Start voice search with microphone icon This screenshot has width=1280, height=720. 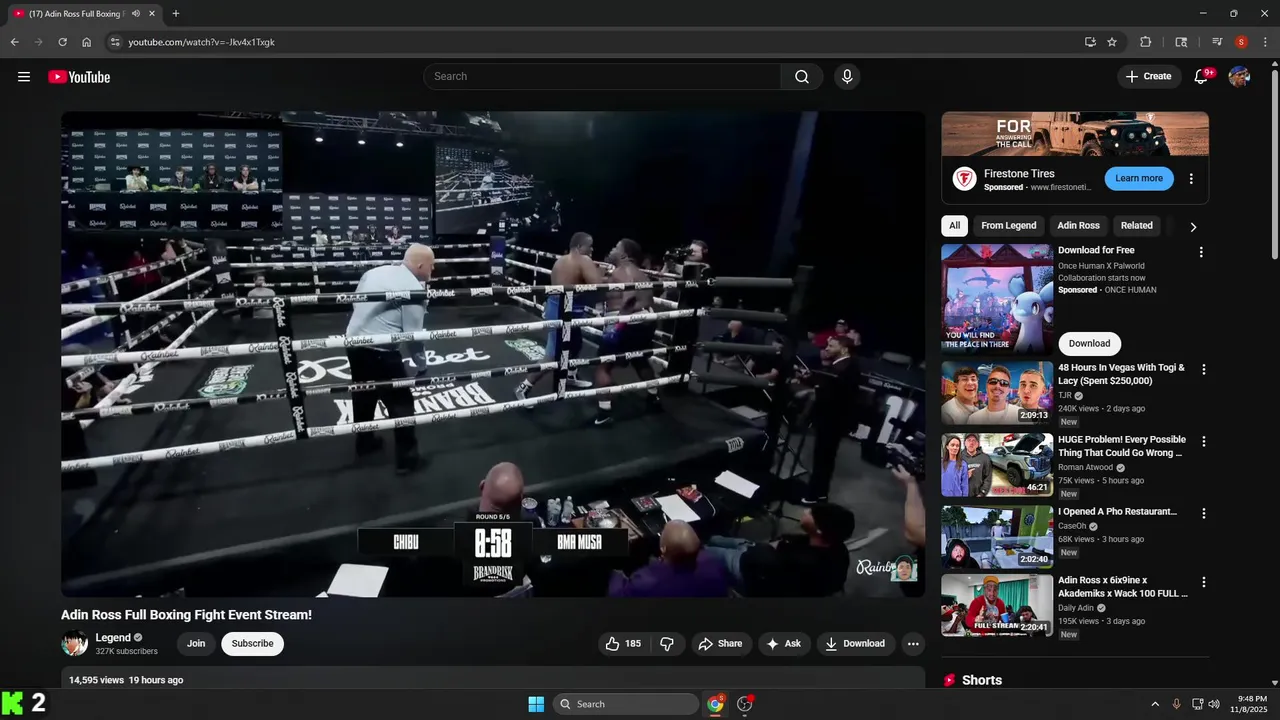point(847,77)
